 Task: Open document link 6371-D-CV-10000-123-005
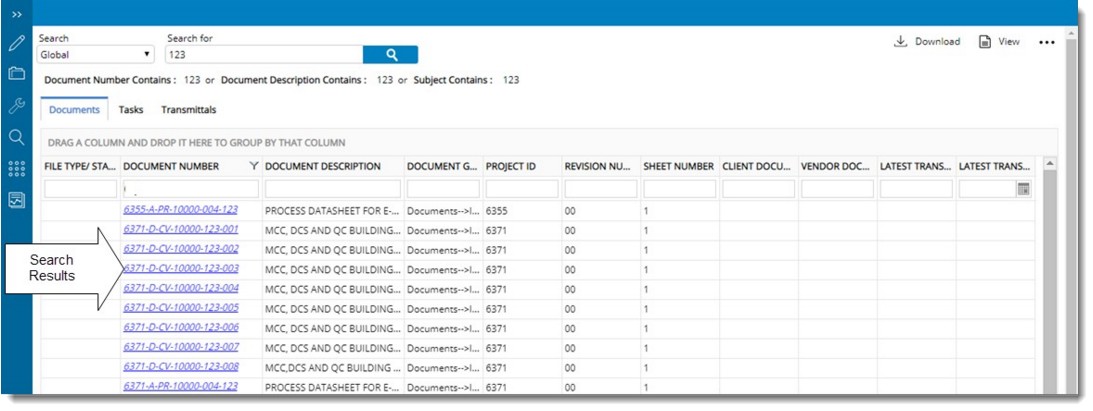pos(180,307)
